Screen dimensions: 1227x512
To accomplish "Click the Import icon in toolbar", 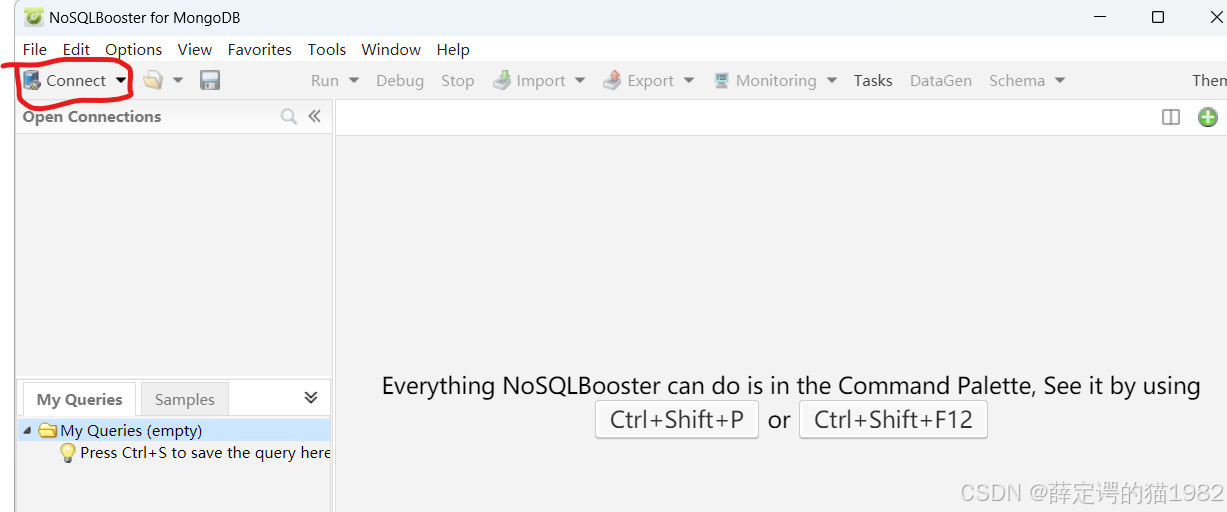I will tap(502, 80).
